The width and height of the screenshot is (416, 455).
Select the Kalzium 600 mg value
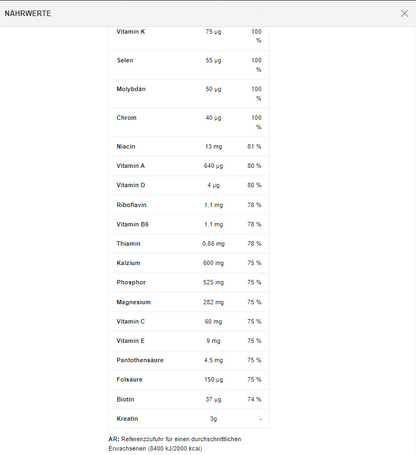tap(213, 263)
